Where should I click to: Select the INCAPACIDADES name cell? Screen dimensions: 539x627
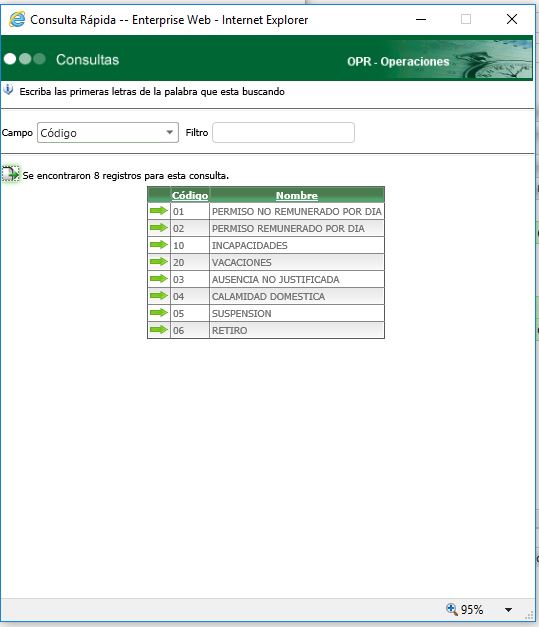coord(297,245)
